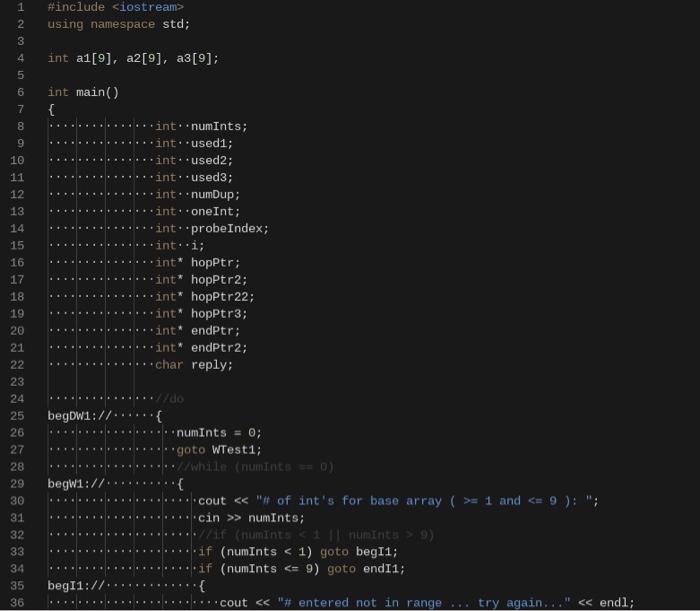This screenshot has width=700, height=611.
Task: Click "using namespace std;" text
Action: coord(119,24)
